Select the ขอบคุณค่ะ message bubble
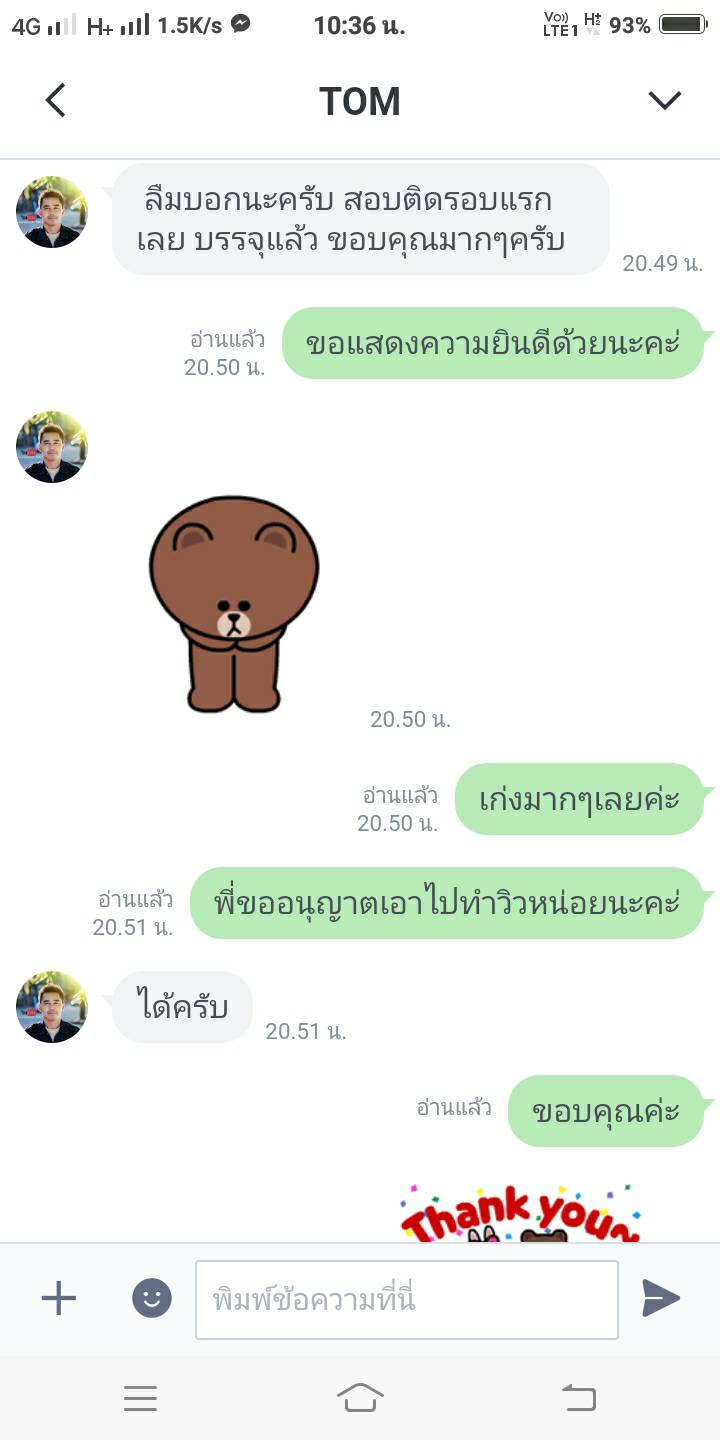 click(x=606, y=1111)
